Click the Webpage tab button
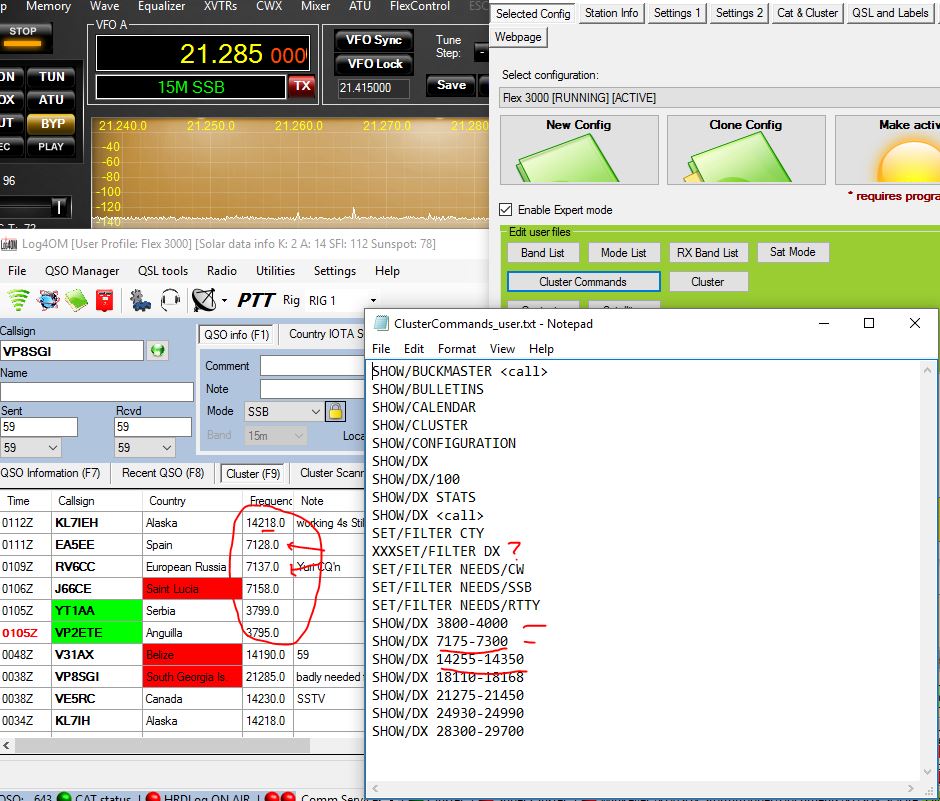 point(519,37)
